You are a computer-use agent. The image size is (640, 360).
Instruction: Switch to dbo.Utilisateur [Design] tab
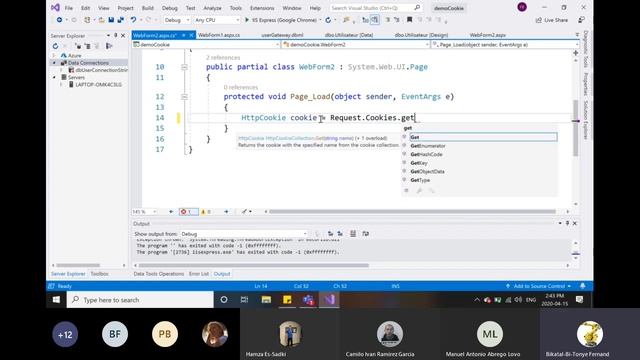click(421, 35)
